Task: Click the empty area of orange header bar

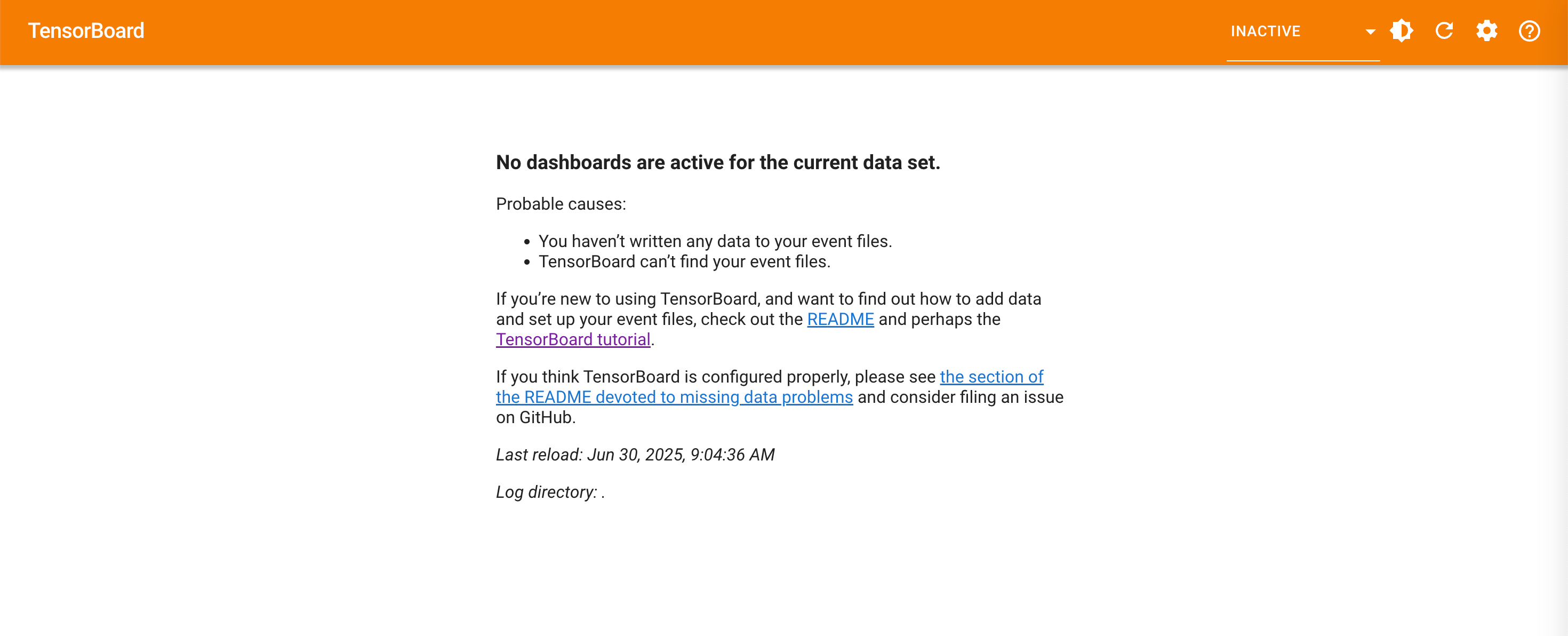Action: coord(669,31)
